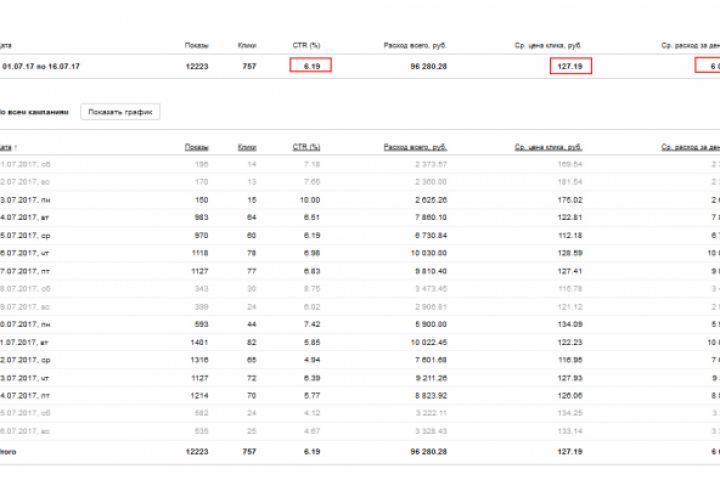The width and height of the screenshot is (720, 480).
Task: Click underlined Ср. цена клика, руб. header
Action: 548,147
